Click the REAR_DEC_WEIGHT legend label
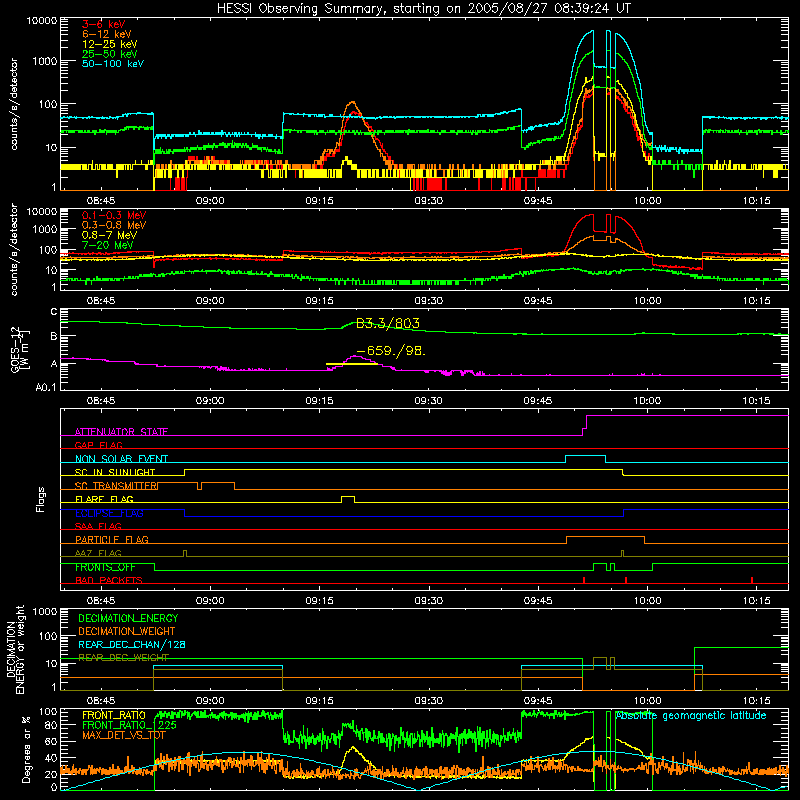The width and height of the screenshot is (800, 800). pyautogui.click(x=123, y=658)
